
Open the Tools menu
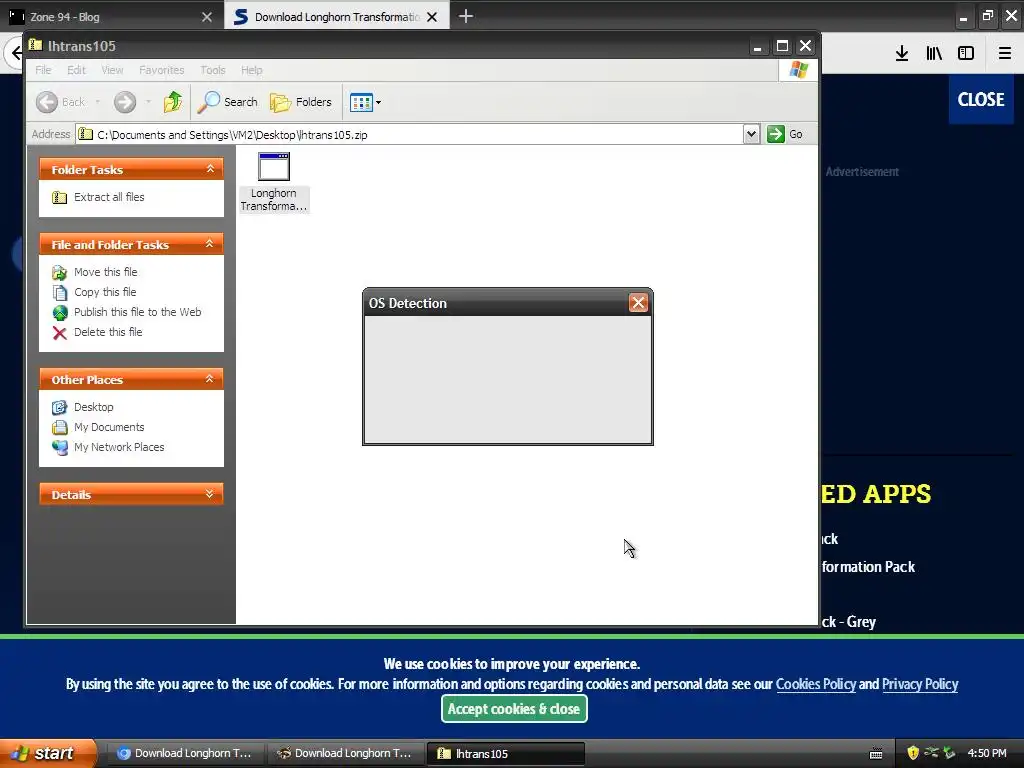pyautogui.click(x=212, y=70)
